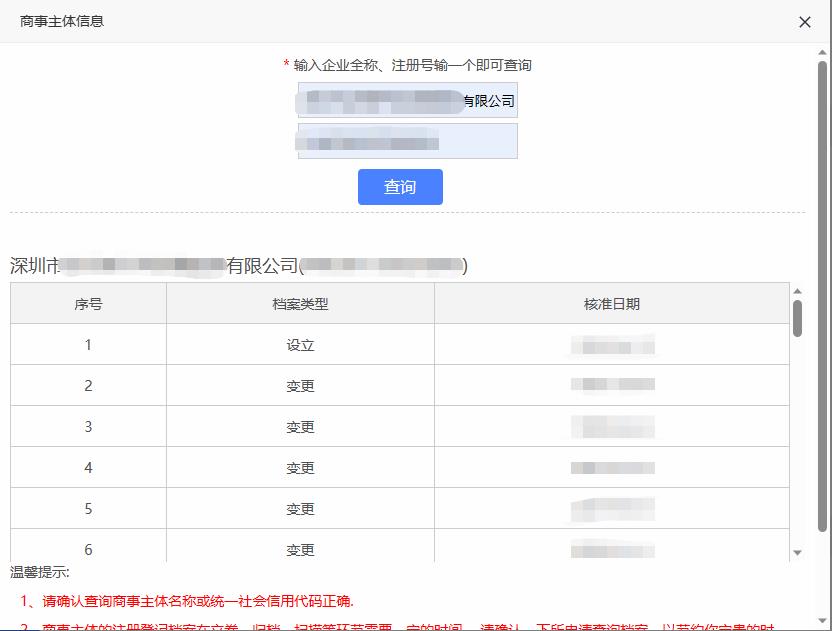Select the 档案类型 column header
Screen dimensions: 832x631
click(x=299, y=302)
